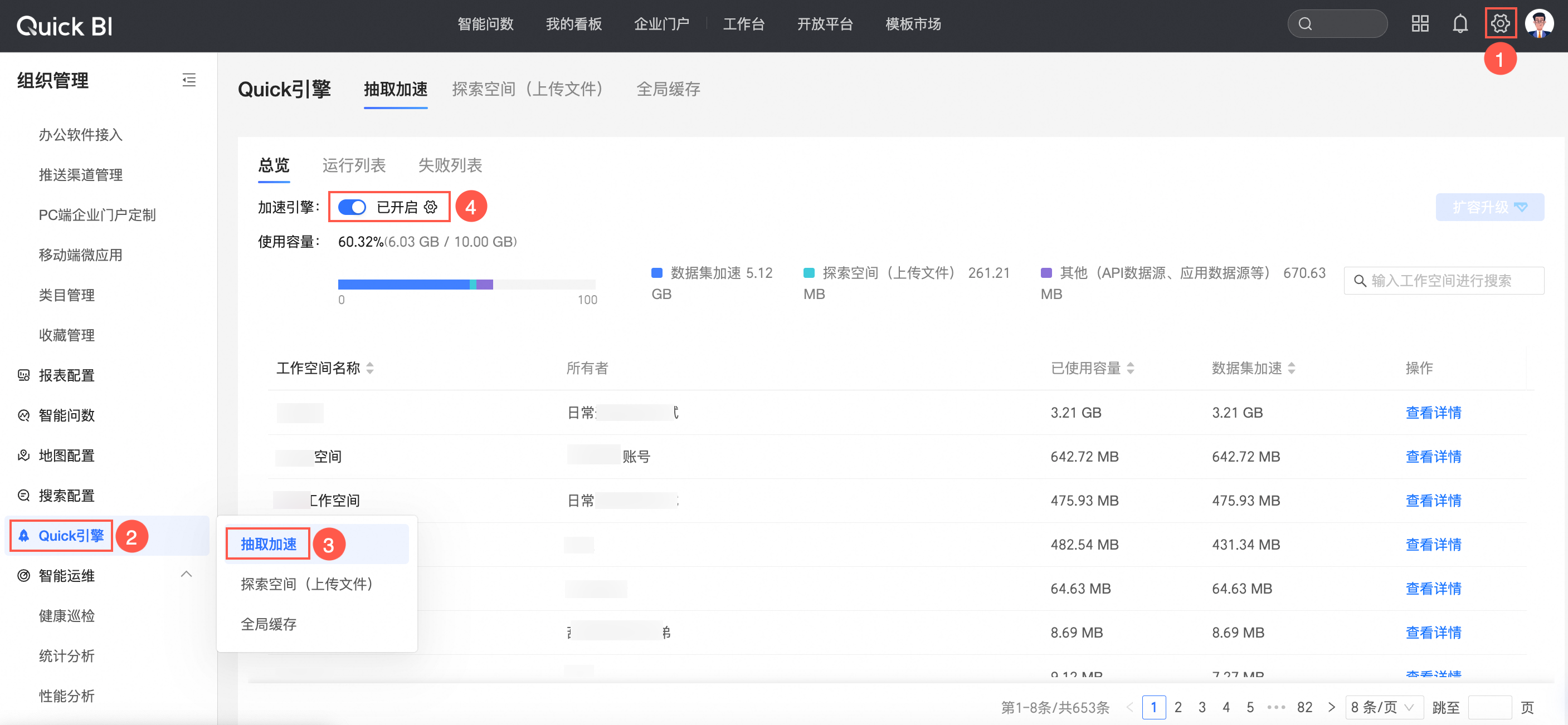Viewport: 1568px width, 725px height.
Task: Choose 全局缓存 in flyout menu
Action: pos(269,624)
